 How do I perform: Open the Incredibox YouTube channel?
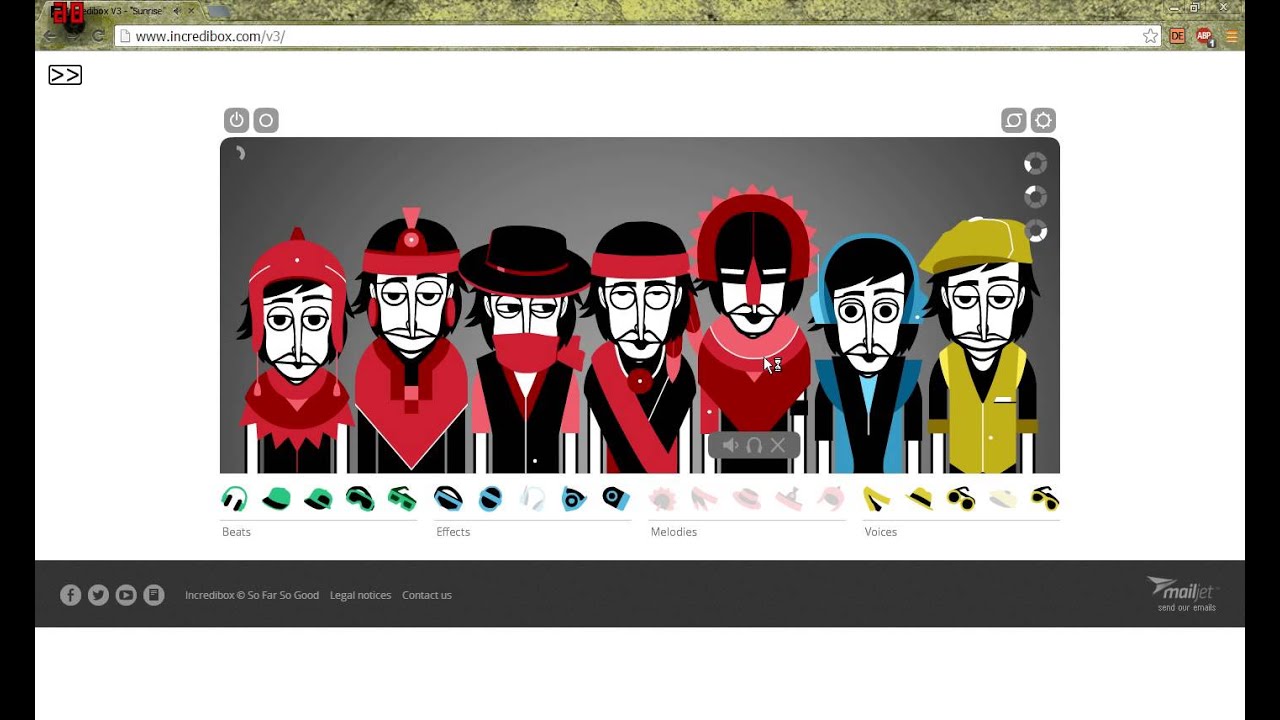(126, 595)
